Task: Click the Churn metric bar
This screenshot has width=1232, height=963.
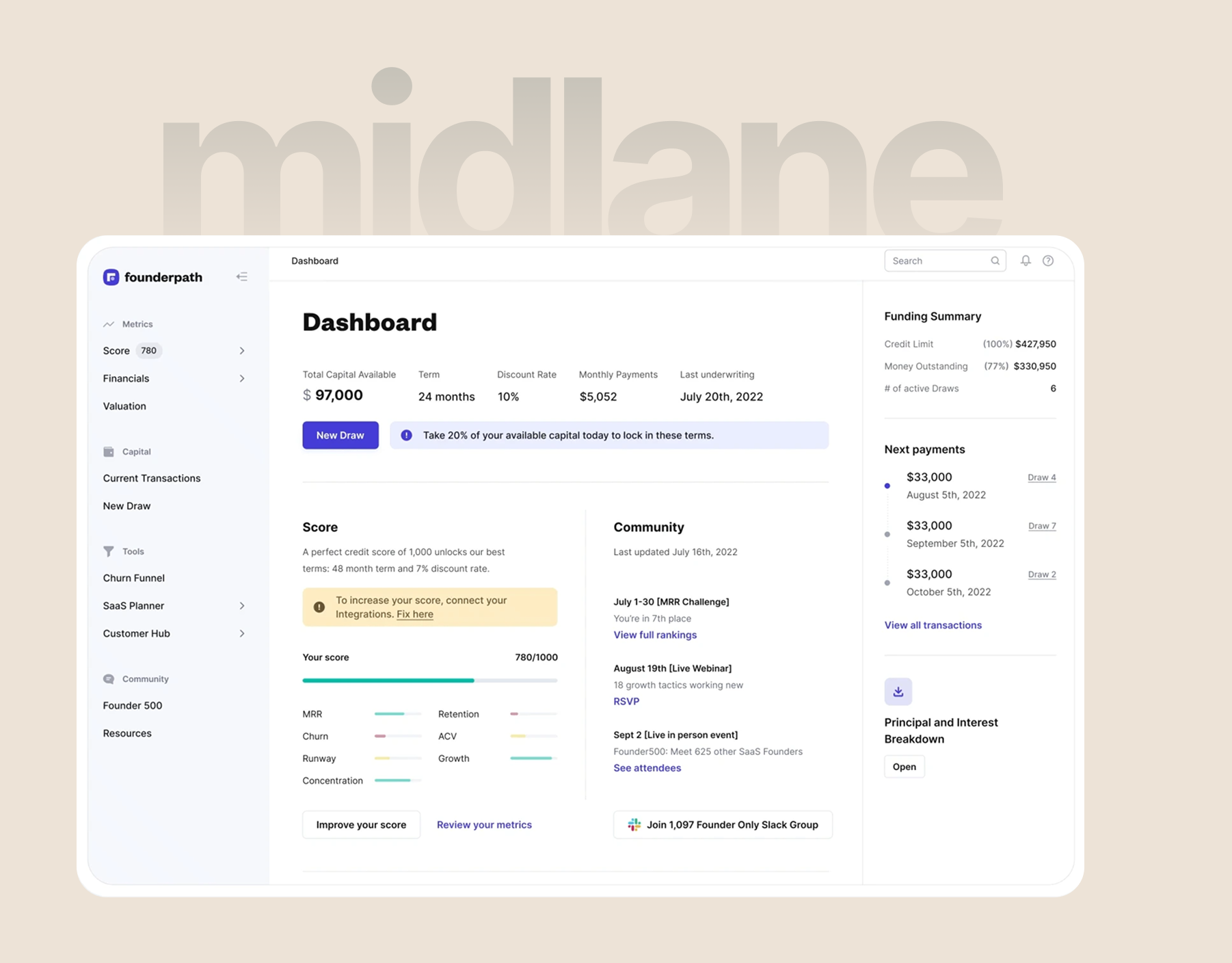Action: coord(398,736)
